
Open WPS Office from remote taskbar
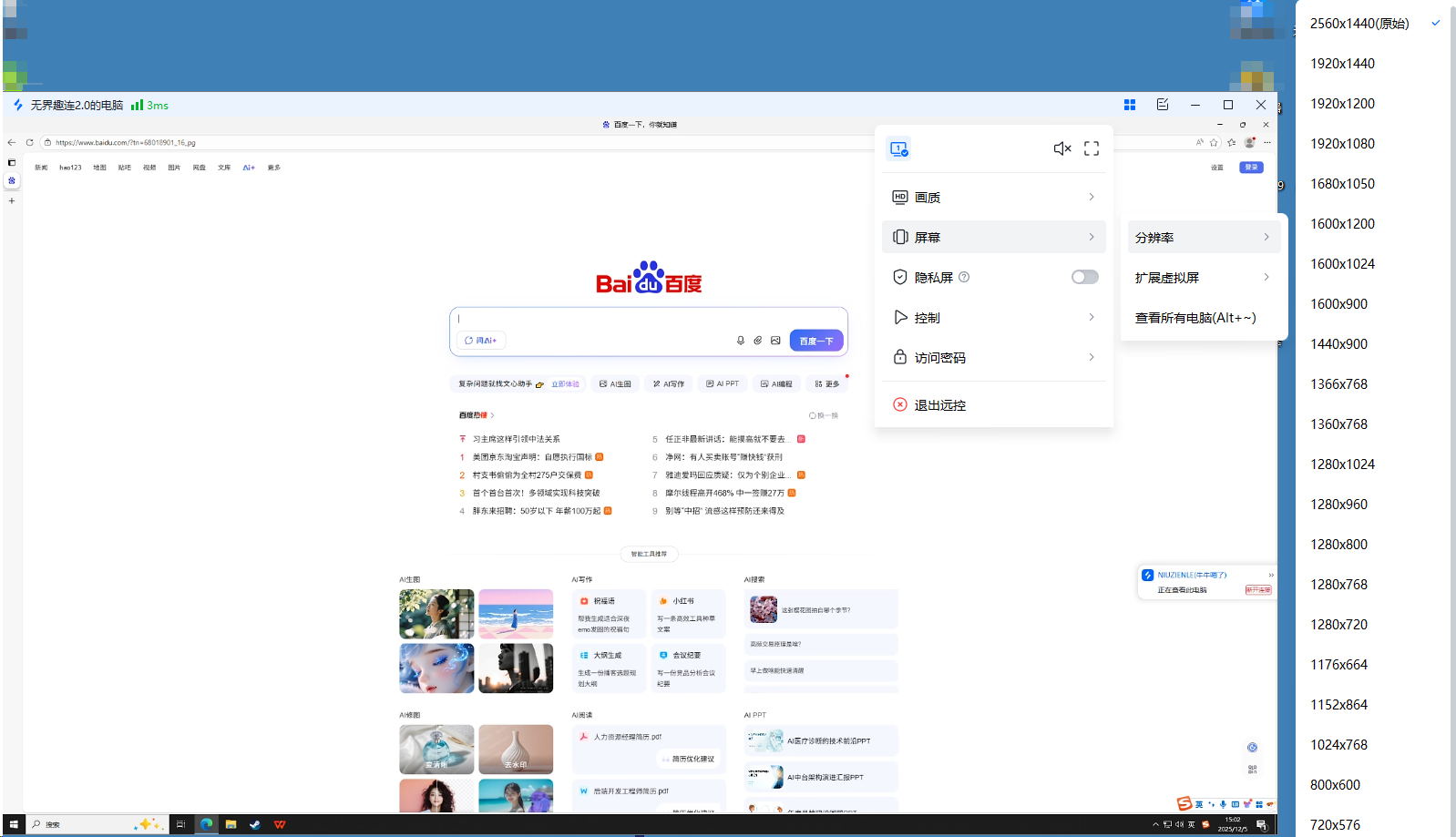coord(280,824)
